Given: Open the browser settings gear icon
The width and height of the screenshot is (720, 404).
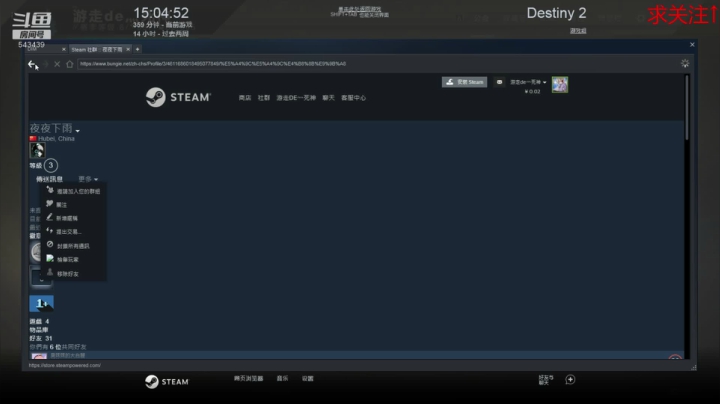Looking at the screenshot, I should [685, 63].
